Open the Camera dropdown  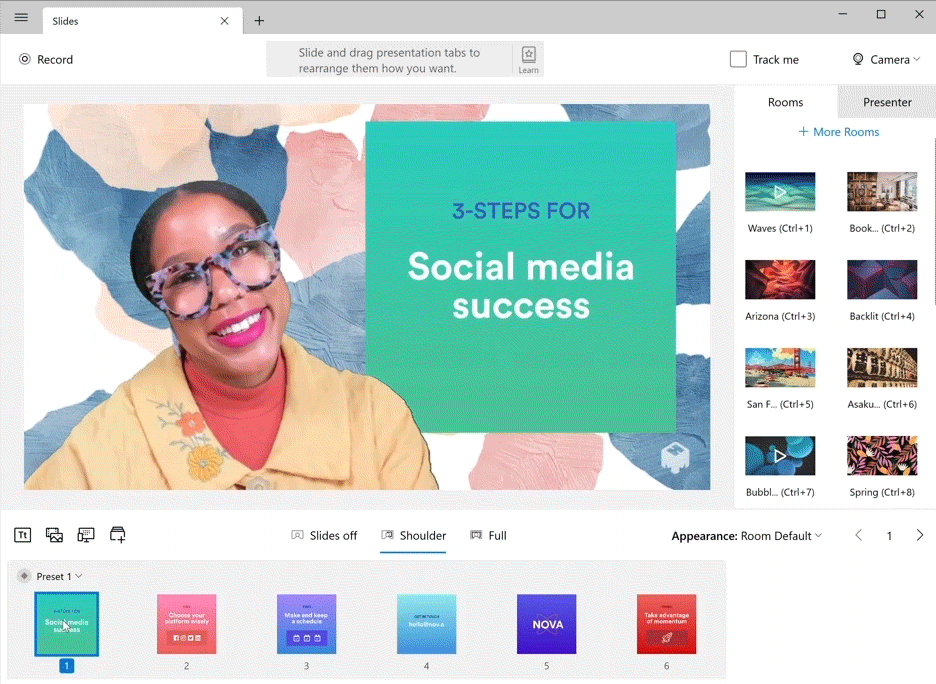[886, 59]
